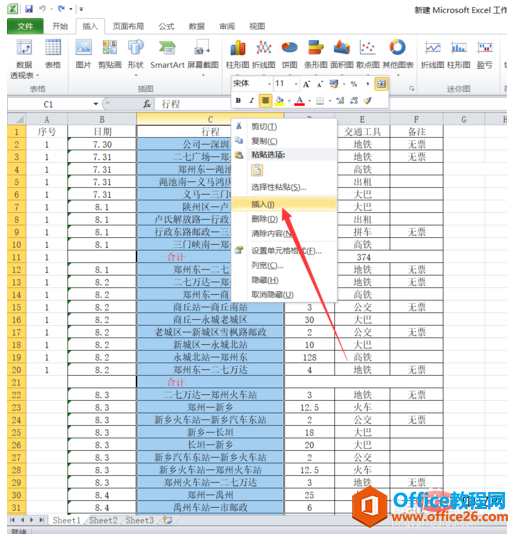
Task: Click the fx insert function icon
Action: tap(147, 104)
